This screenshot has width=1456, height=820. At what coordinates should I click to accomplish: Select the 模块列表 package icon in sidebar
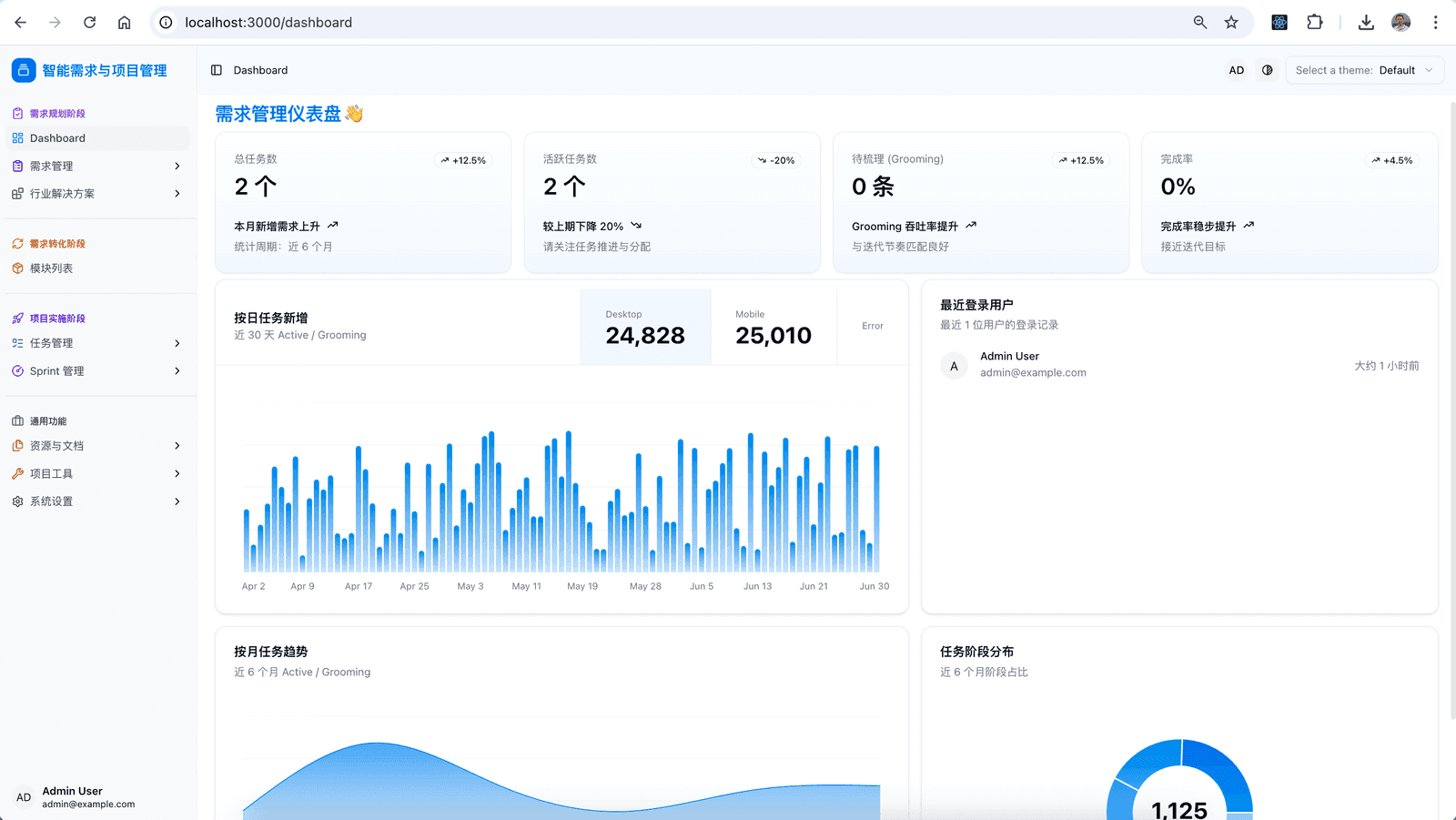coord(17,268)
